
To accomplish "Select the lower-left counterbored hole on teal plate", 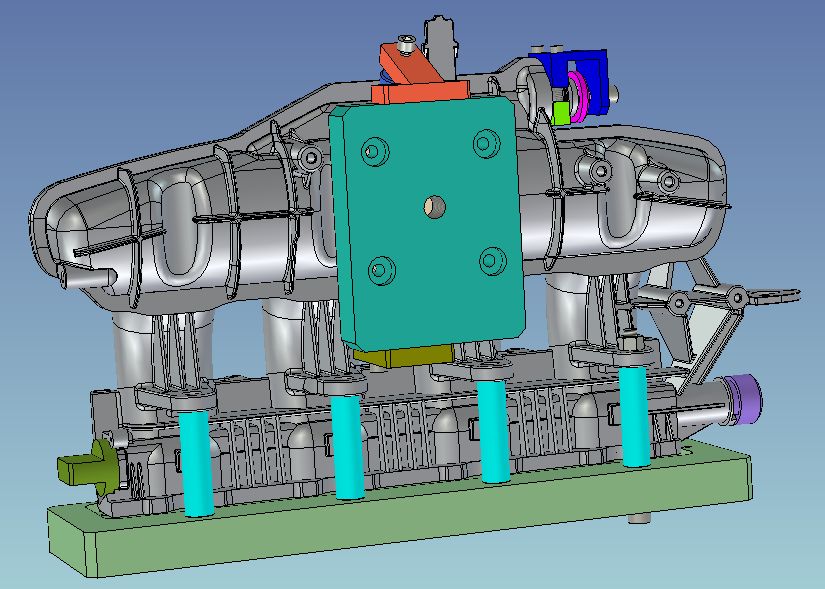I will click(x=382, y=271).
